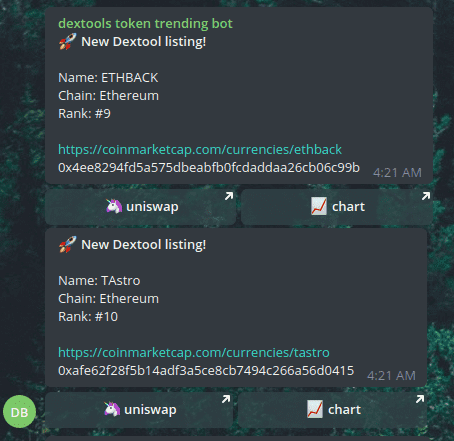The image size is (454, 441).
Task: Click the chart emoji icon under TAstro message
Action: tap(315, 409)
